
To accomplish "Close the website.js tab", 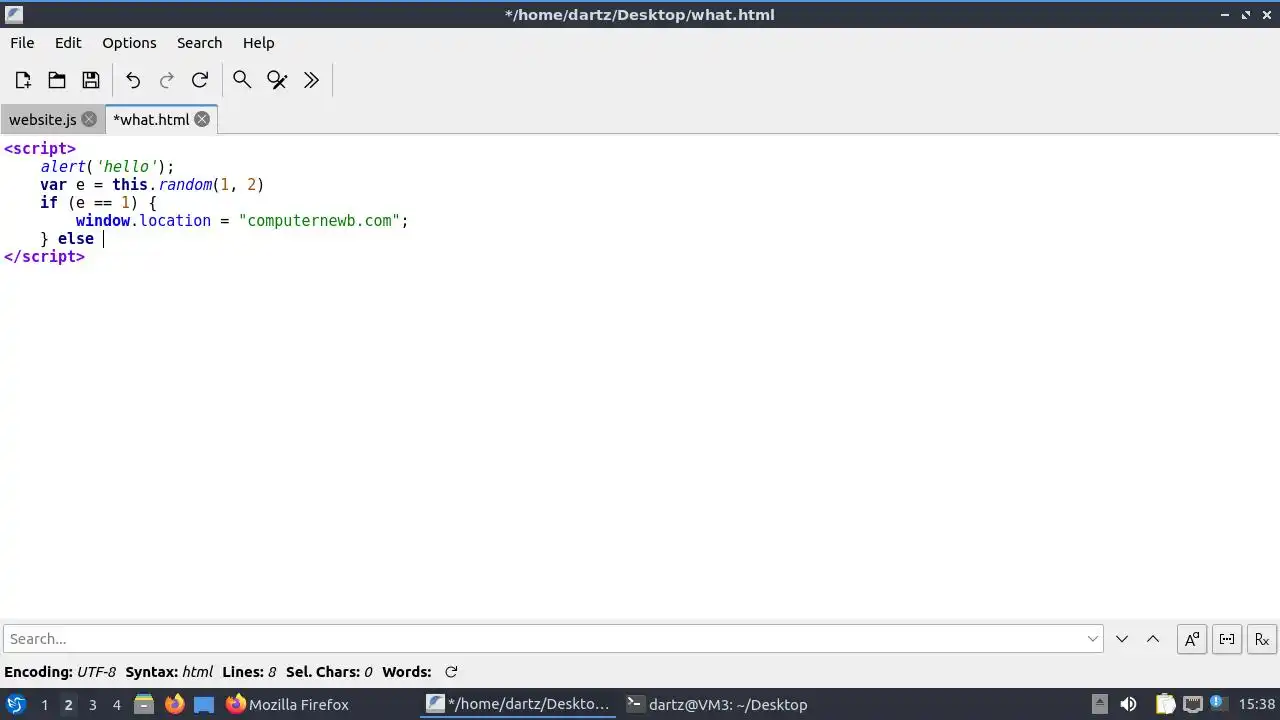I will point(89,119).
